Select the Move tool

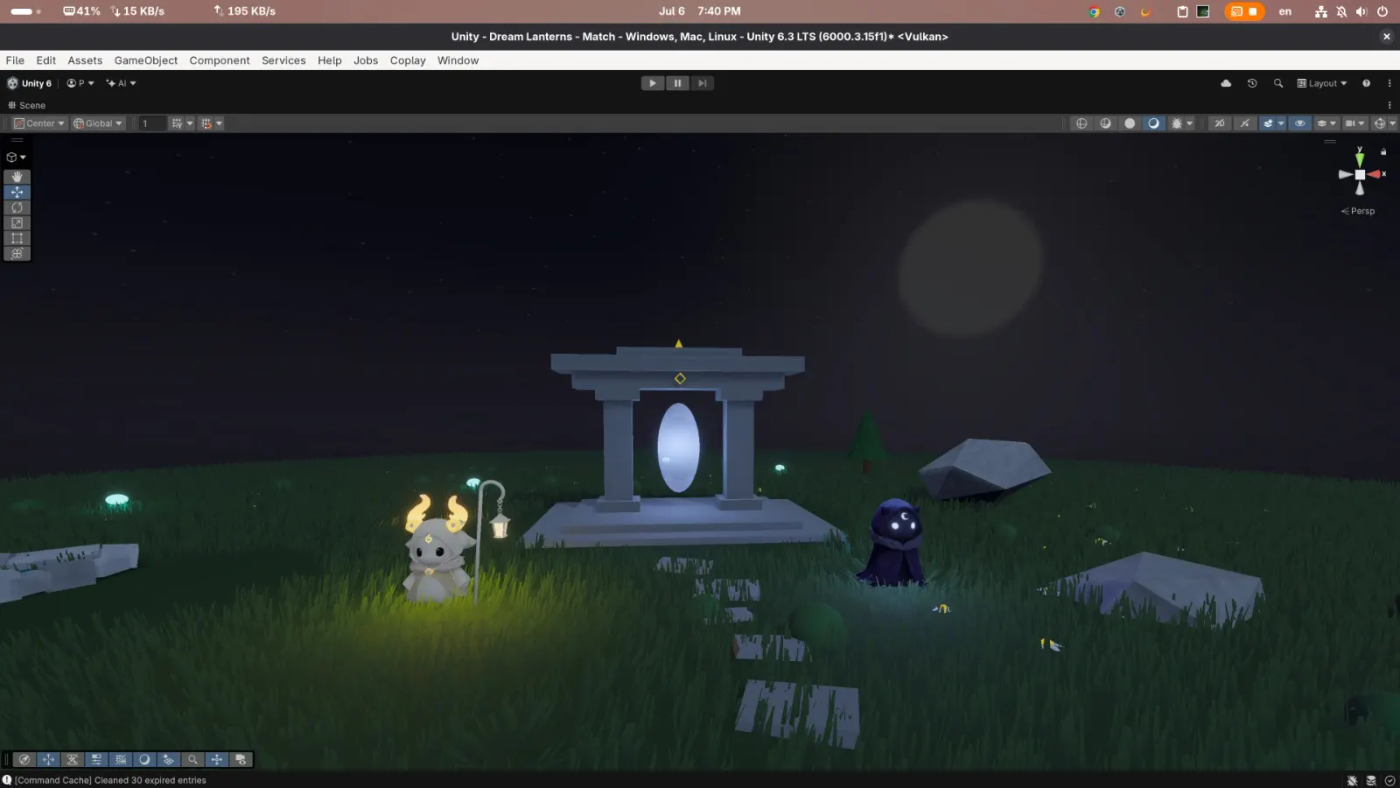pos(17,192)
